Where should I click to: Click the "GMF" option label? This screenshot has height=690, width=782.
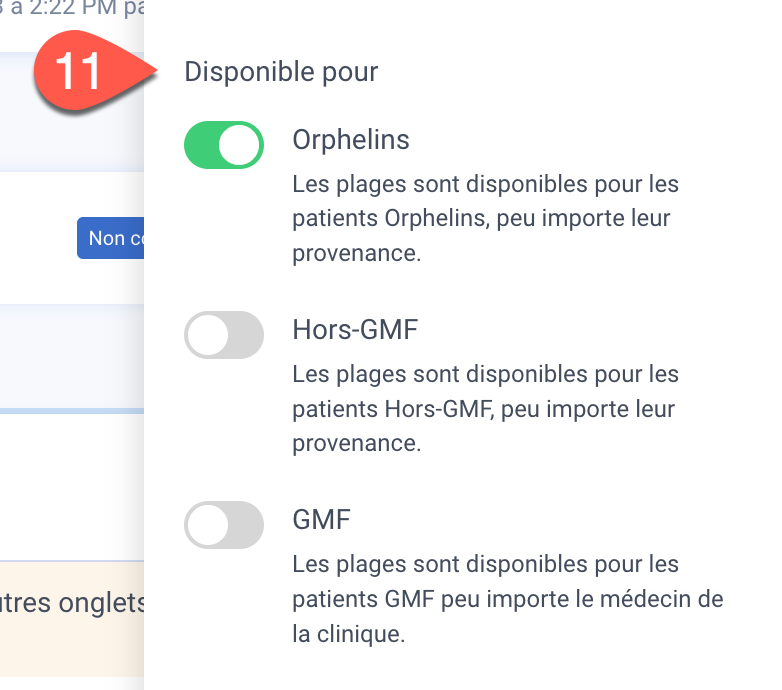coord(322,519)
